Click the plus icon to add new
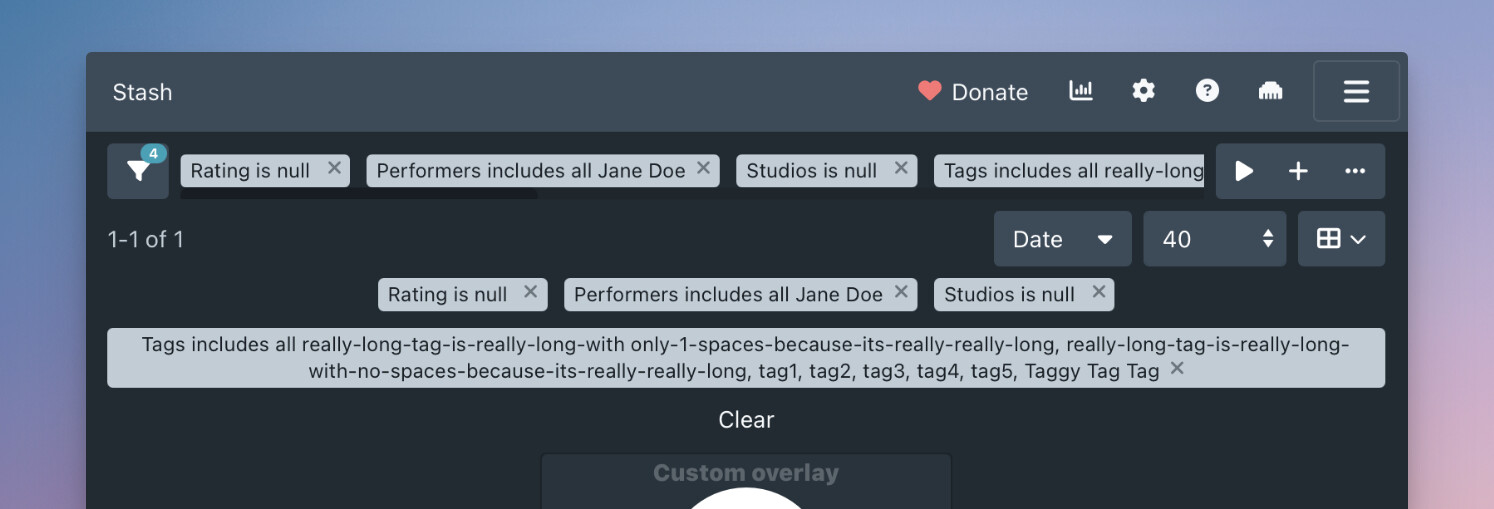Image resolution: width=1494 pixels, height=509 pixels. [x=1298, y=171]
